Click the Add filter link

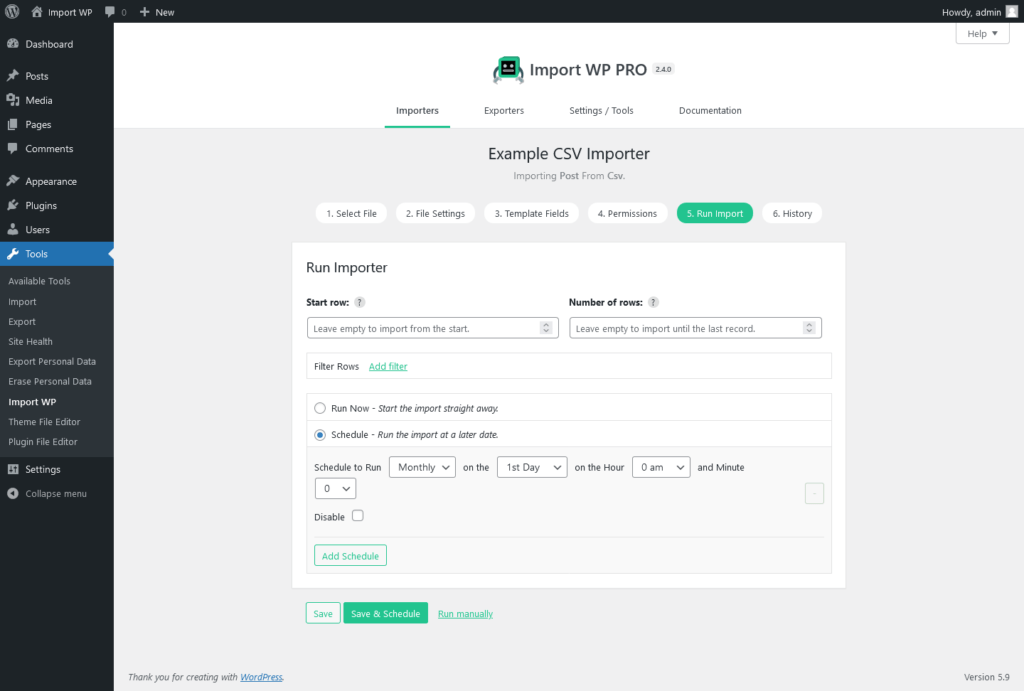(388, 366)
